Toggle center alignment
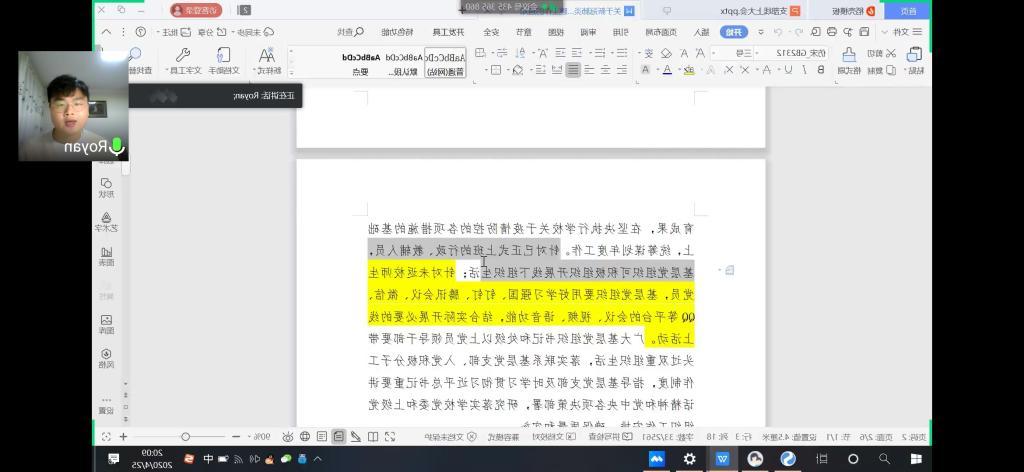The width and height of the screenshot is (1024, 472). point(606,70)
